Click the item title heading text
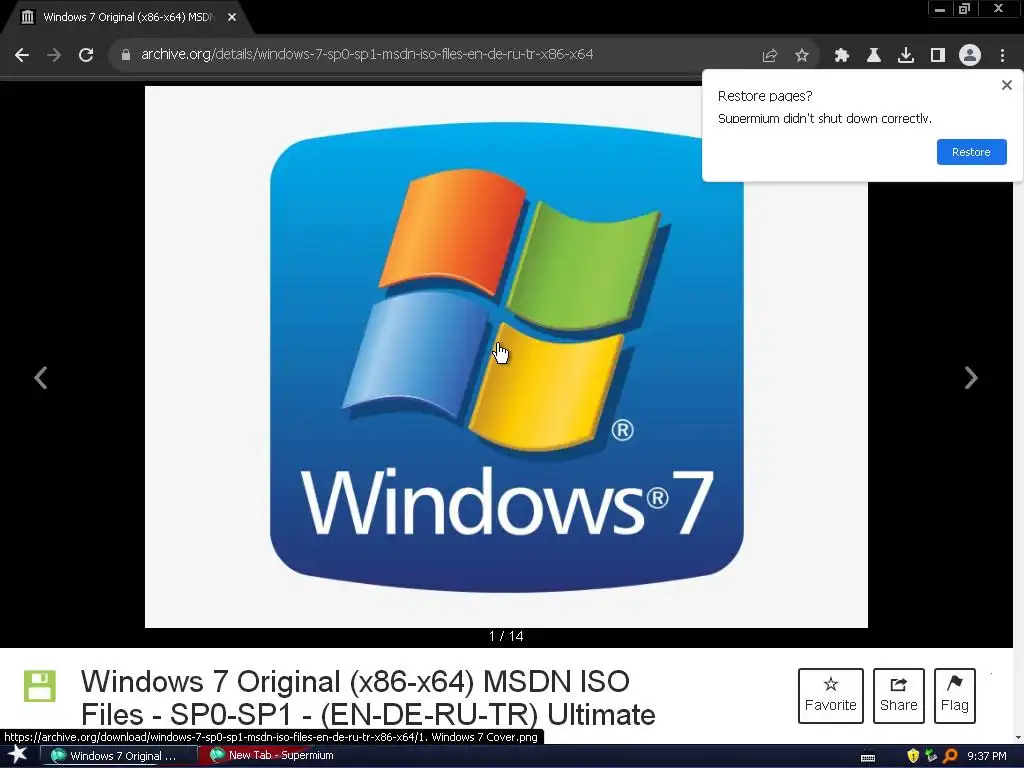 [368, 697]
